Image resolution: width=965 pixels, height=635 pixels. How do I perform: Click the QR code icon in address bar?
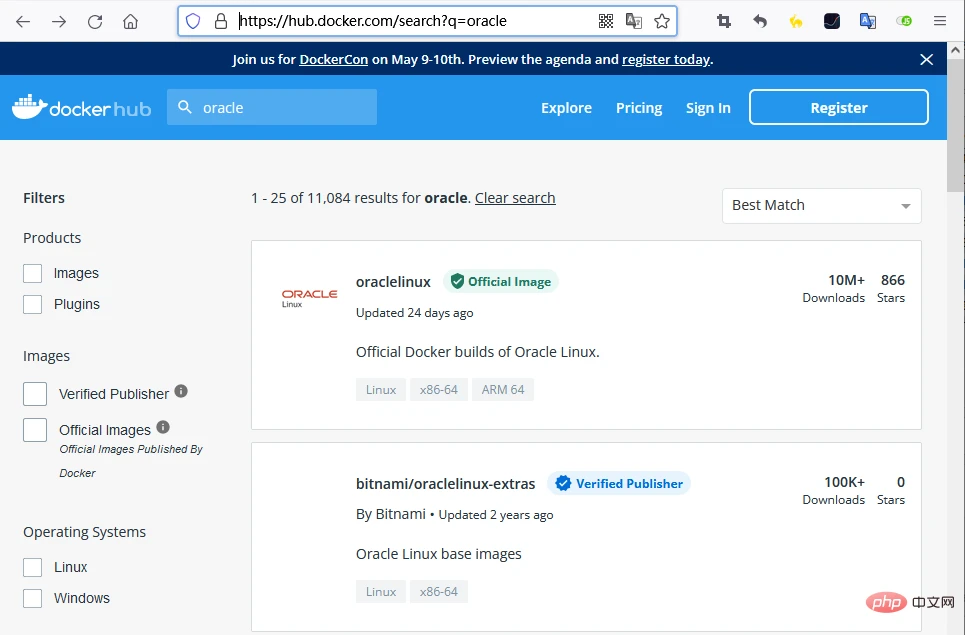(x=606, y=22)
